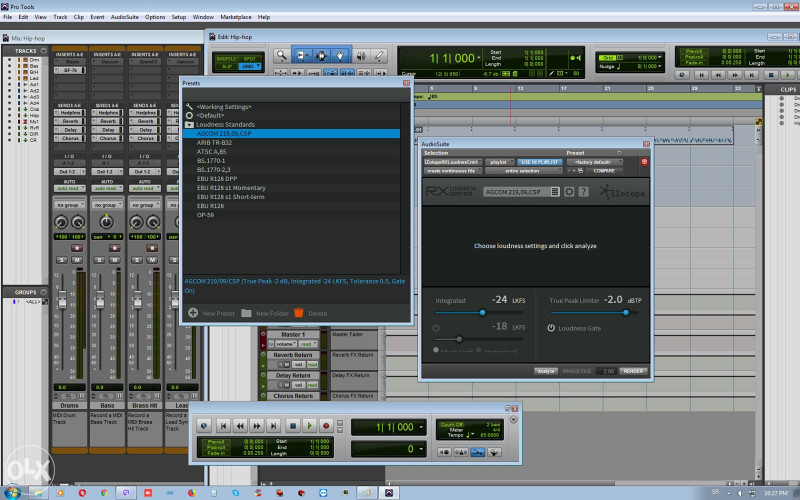Open entire selection dropdown in AudioSuite
800x500 pixels.
click(x=524, y=171)
